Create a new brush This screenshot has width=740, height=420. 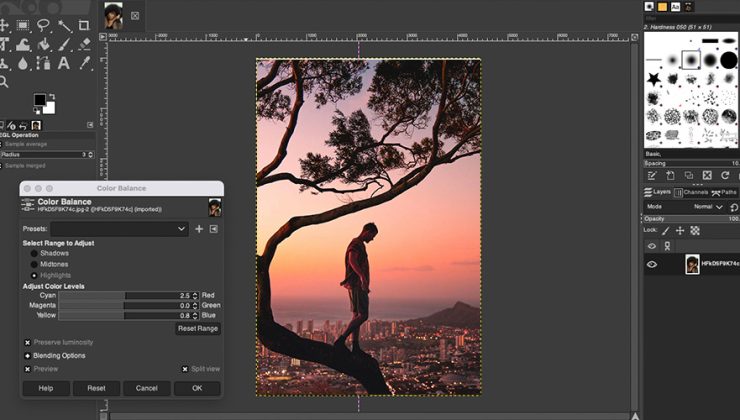[670, 176]
